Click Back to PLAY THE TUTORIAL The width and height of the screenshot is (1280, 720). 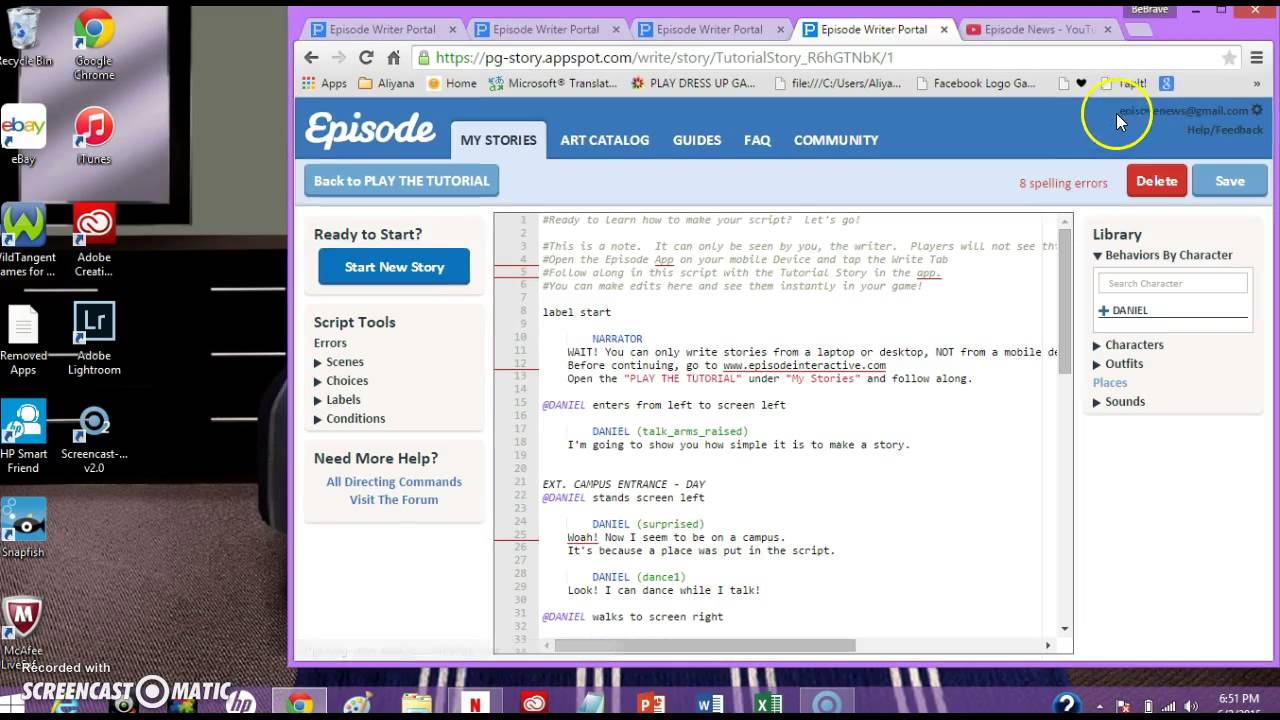click(401, 181)
